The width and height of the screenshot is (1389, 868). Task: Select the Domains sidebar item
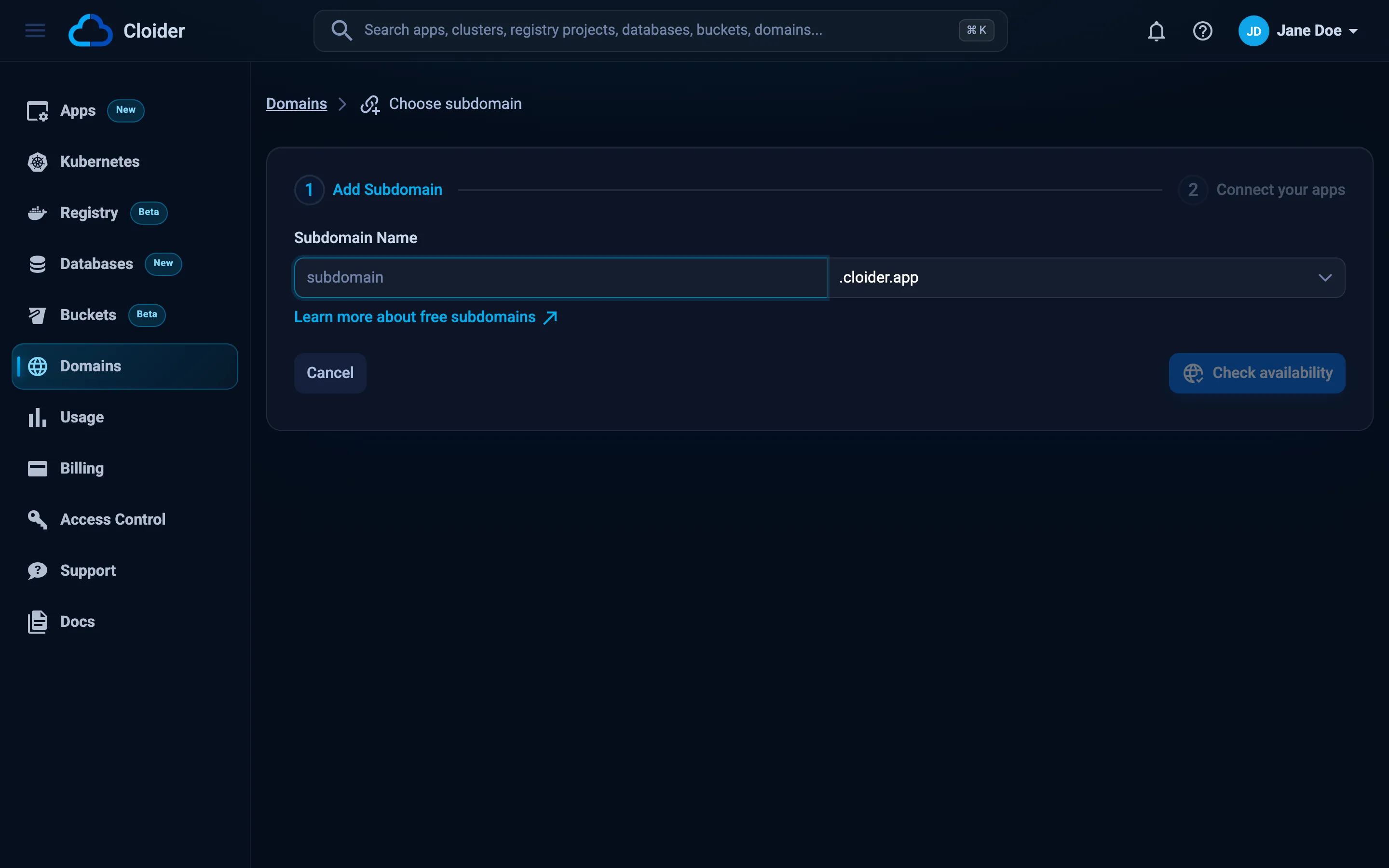coord(125,366)
